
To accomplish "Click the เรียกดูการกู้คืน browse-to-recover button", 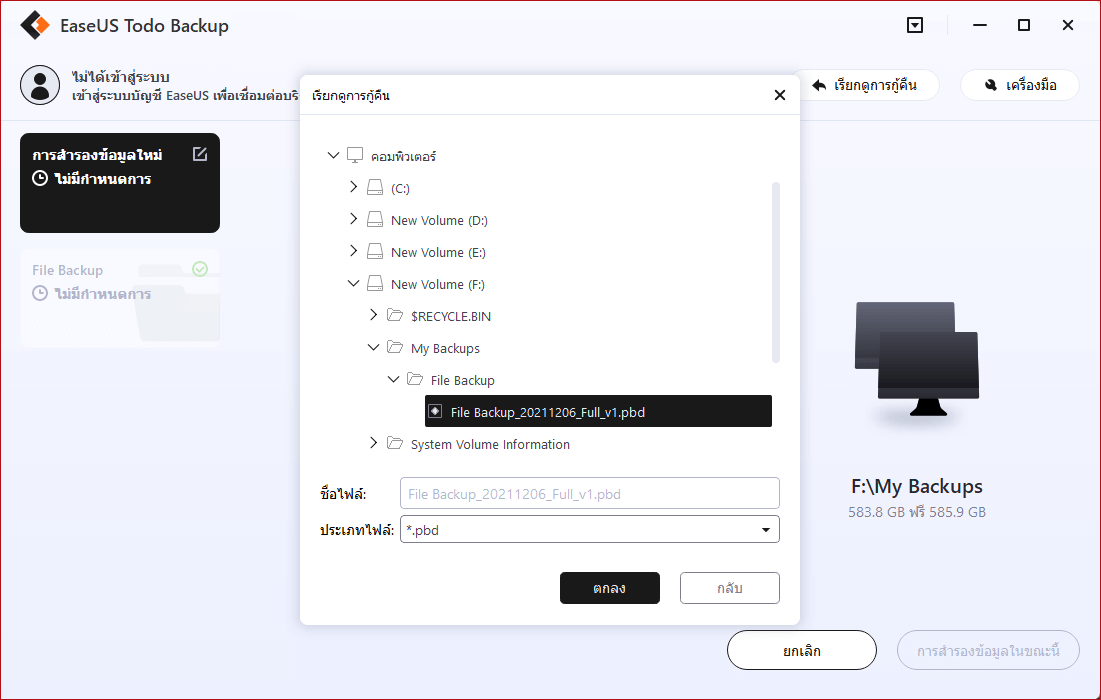I will click(865, 85).
